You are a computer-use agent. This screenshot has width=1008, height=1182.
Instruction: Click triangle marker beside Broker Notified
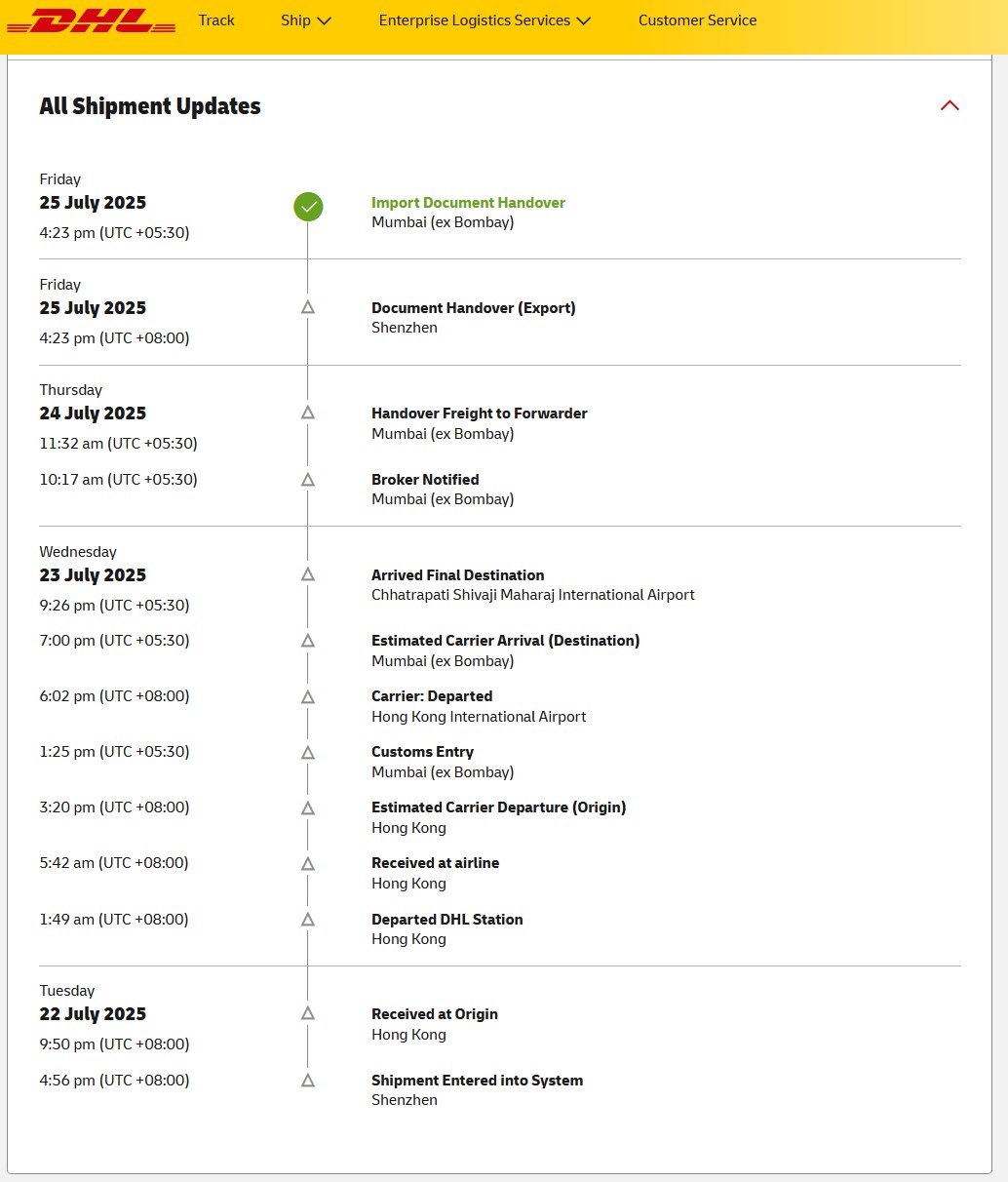308,480
